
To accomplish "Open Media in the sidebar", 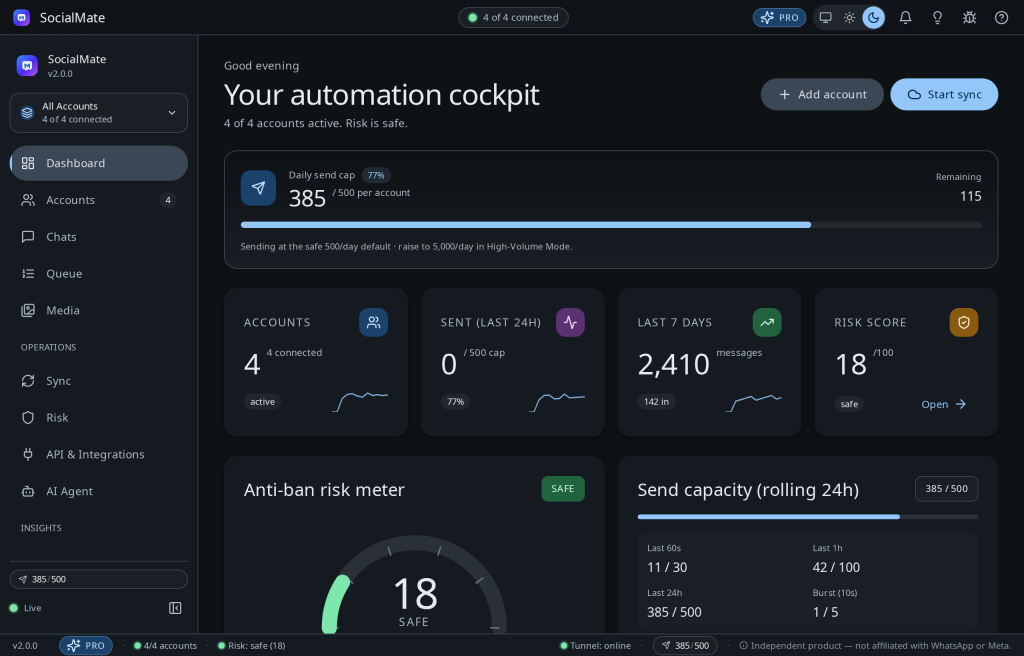I will [x=99, y=310].
